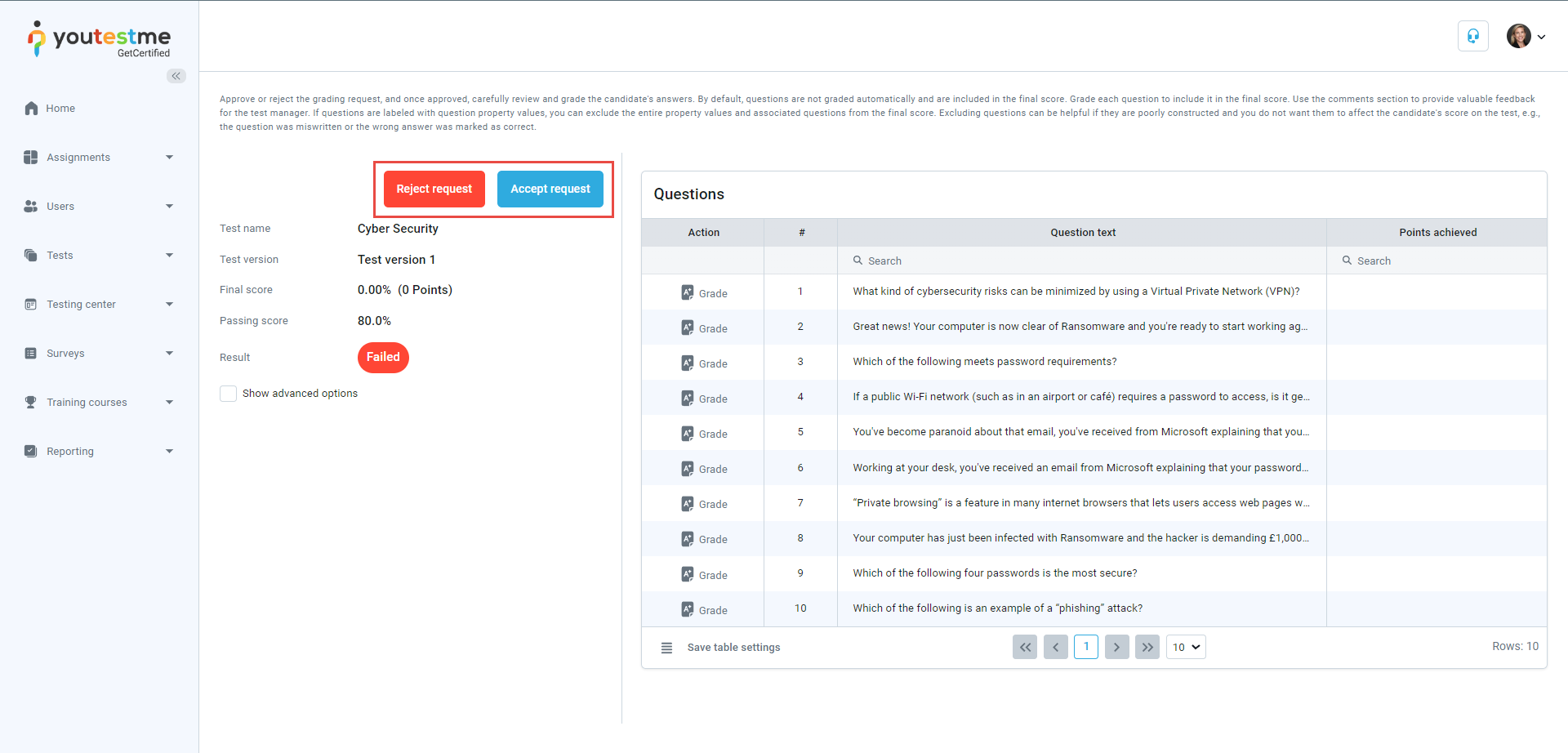Click the question about Virtual Private Network
Screen dimensions: 1568x753
tap(1076, 292)
